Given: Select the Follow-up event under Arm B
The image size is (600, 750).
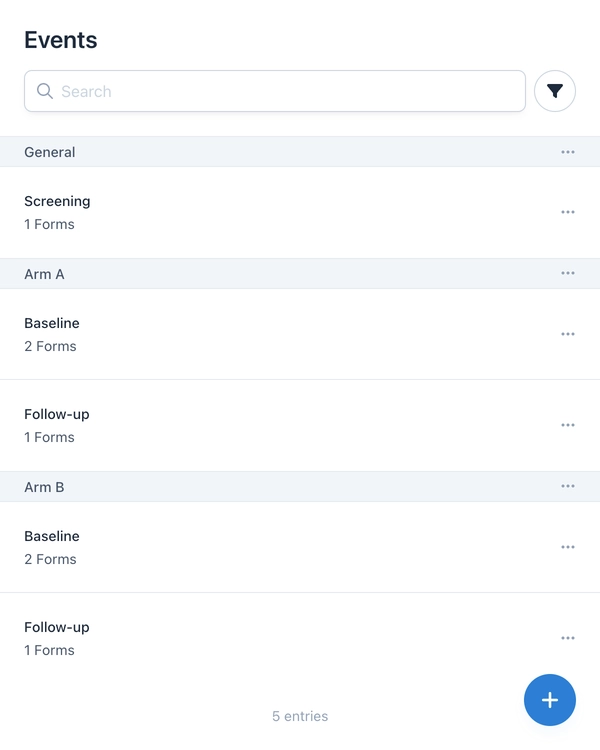Looking at the screenshot, I should tap(250, 638).
